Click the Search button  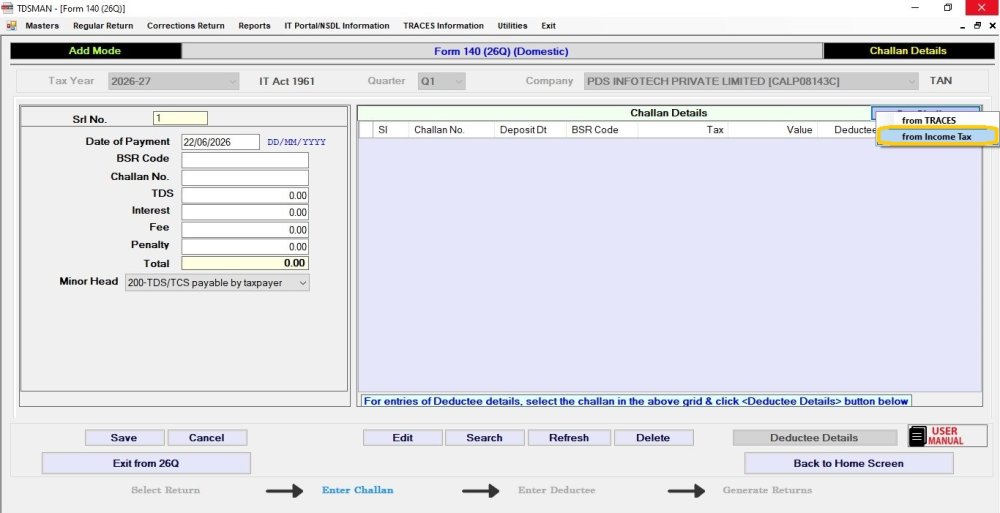click(485, 438)
